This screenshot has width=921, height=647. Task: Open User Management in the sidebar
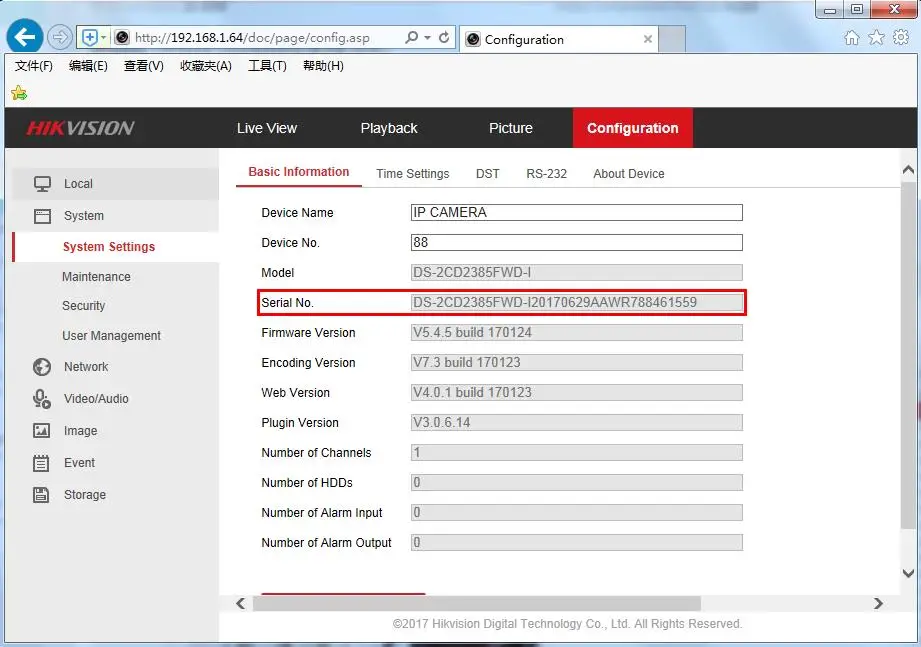[x=112, y=336]
